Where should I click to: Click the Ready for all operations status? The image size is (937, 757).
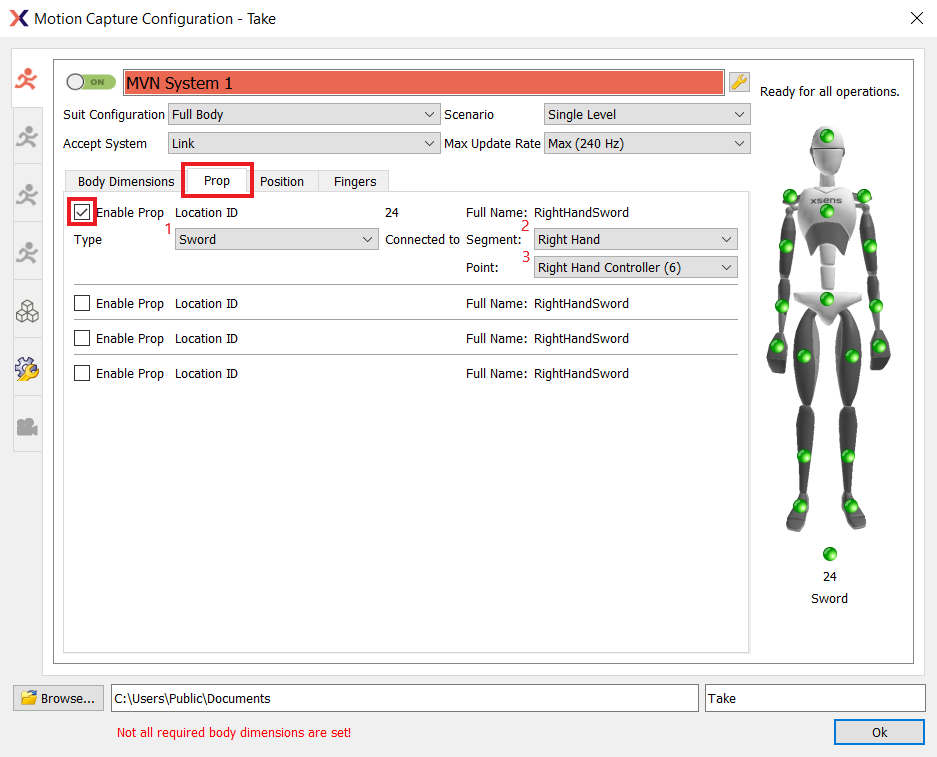829,91
